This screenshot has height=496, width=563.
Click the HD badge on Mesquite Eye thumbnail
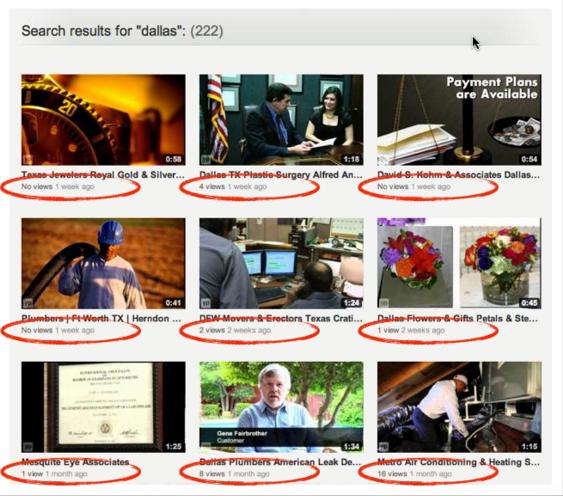point(28,447)
